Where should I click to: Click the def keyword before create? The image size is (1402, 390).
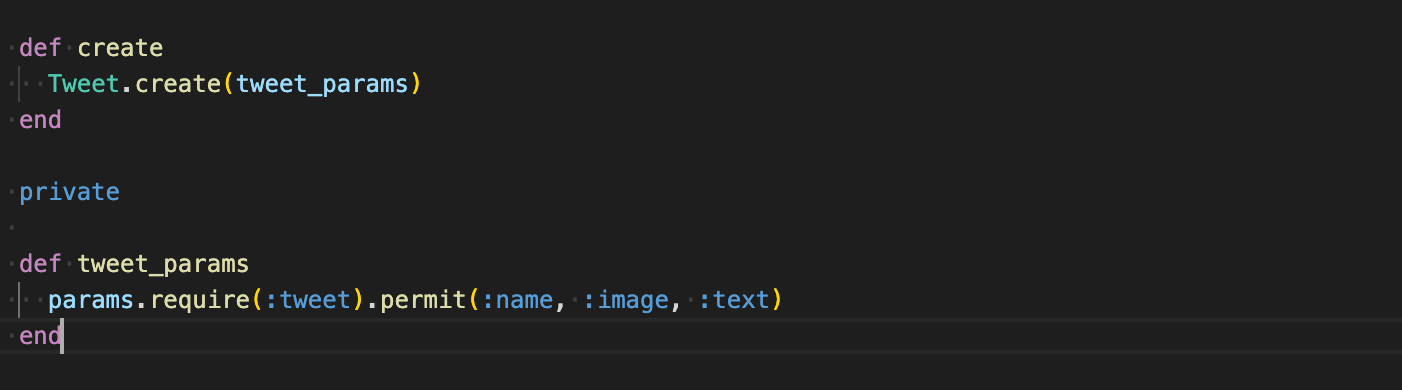coord(40,48)
